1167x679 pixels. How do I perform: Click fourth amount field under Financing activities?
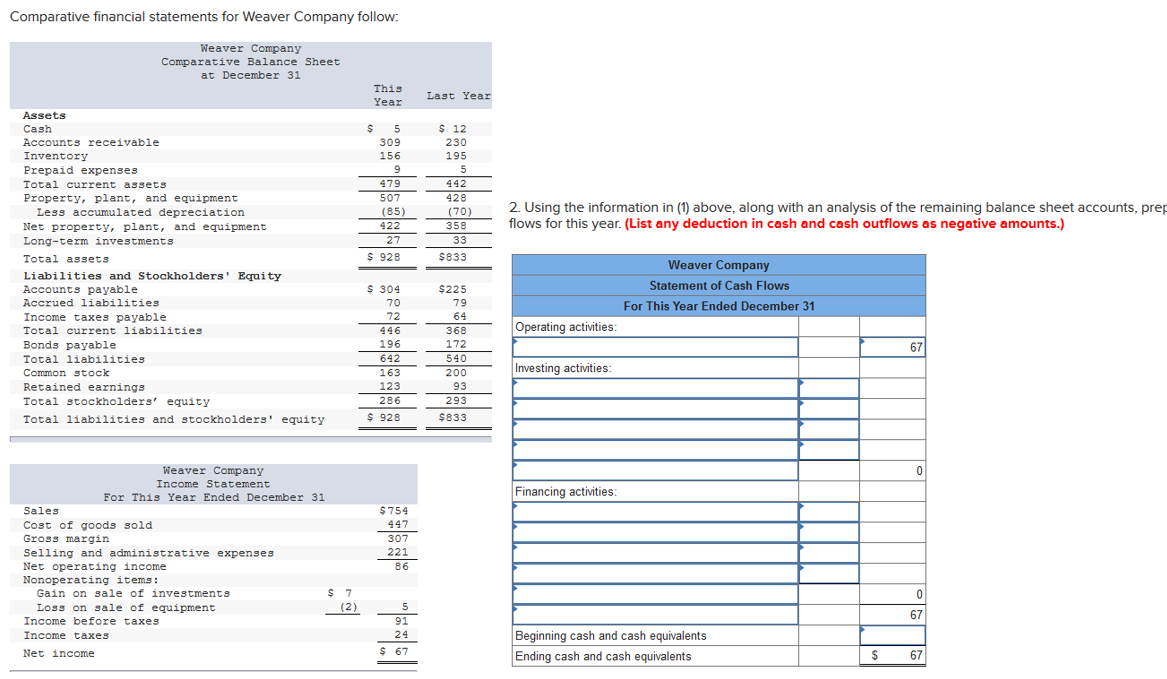pos(828,573)
